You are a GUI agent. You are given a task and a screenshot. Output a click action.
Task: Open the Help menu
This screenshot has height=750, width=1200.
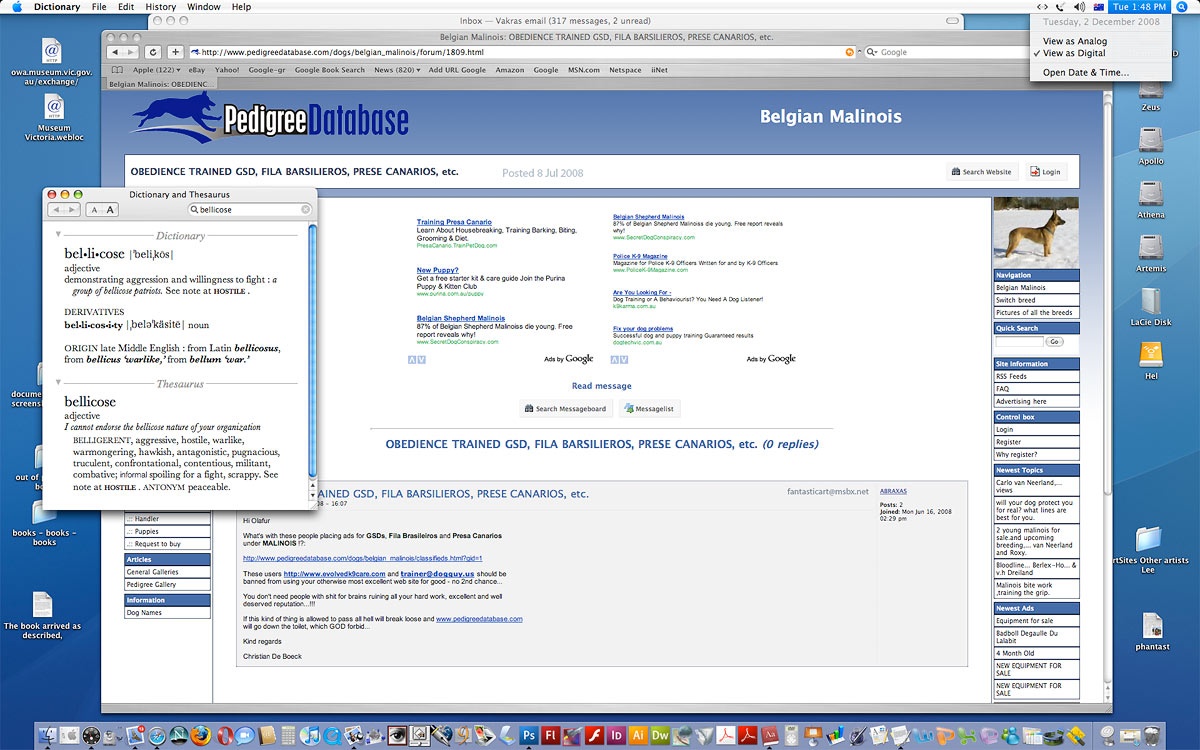(x=241, y=7)
